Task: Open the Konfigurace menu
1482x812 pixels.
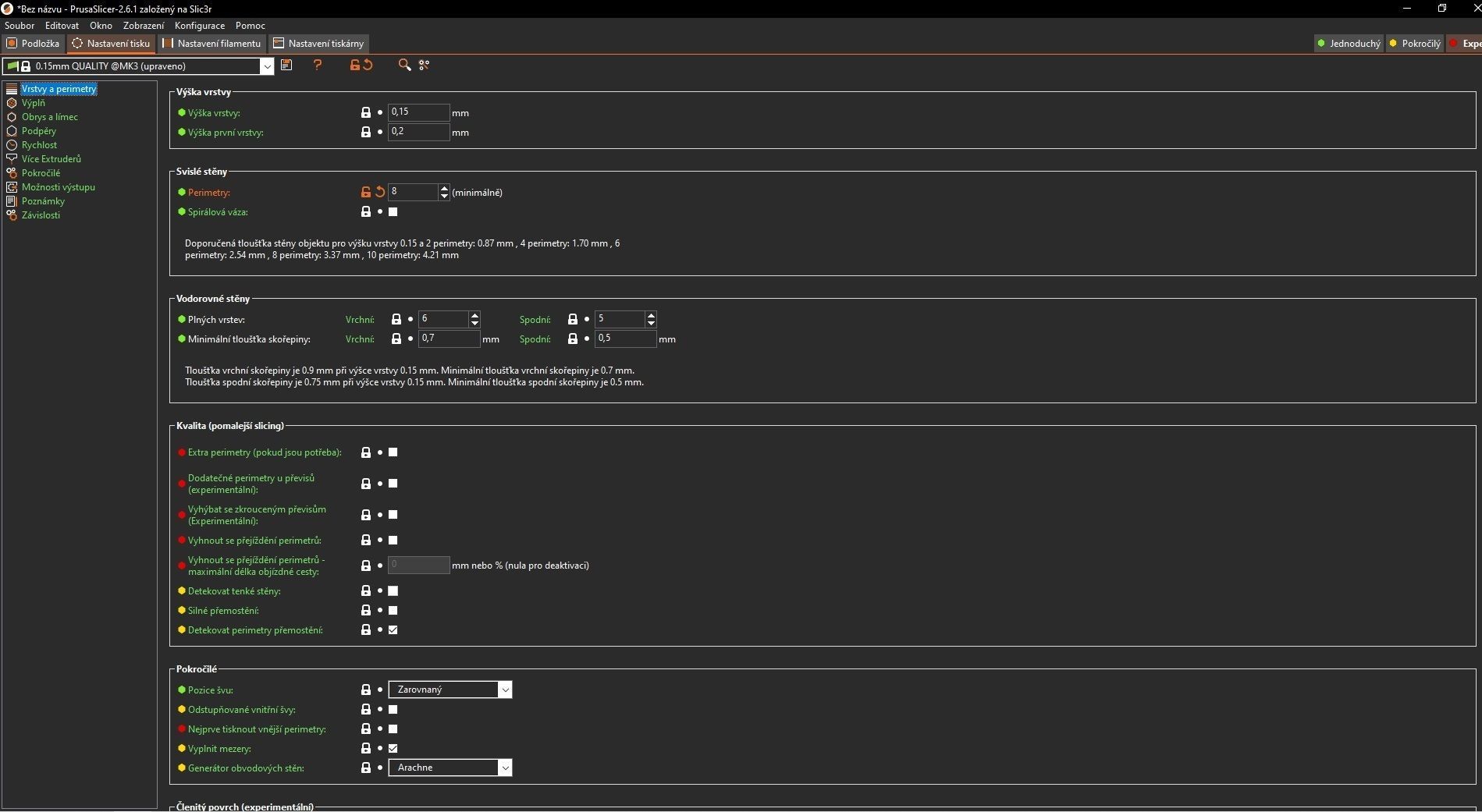Action: coord(200,26)
